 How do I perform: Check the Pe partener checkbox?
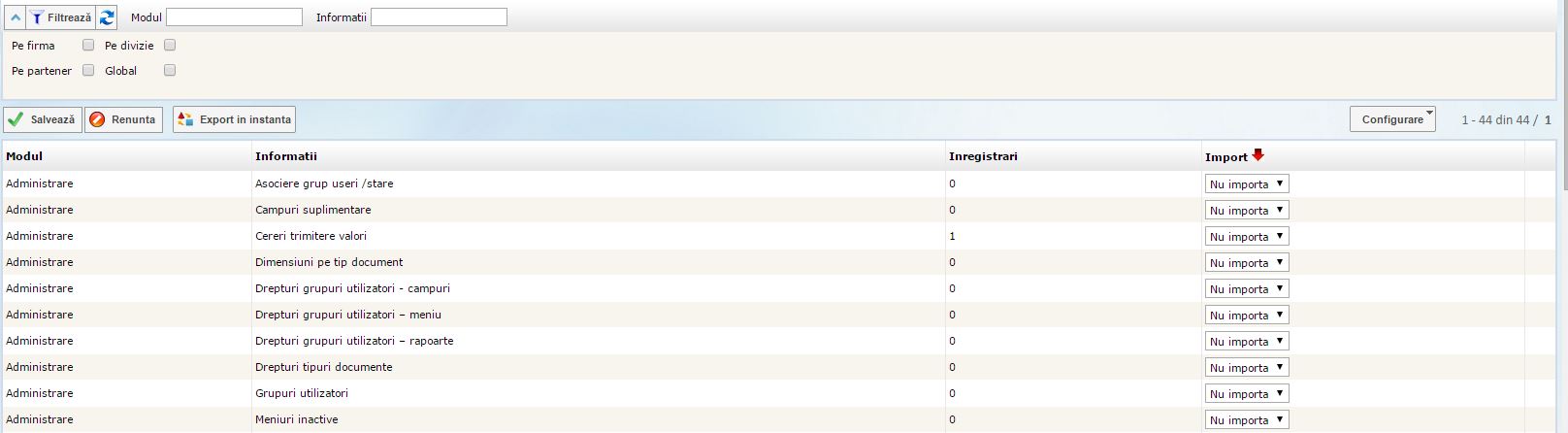[88, 70]
